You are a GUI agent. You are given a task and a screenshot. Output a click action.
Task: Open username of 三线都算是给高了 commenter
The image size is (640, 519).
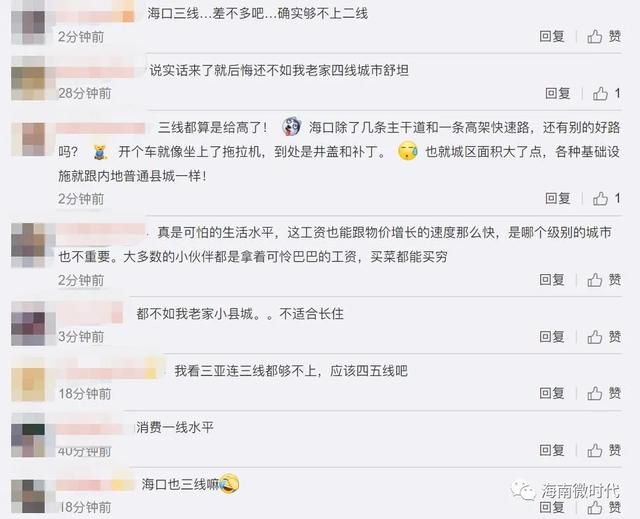[x=100, y=128]
